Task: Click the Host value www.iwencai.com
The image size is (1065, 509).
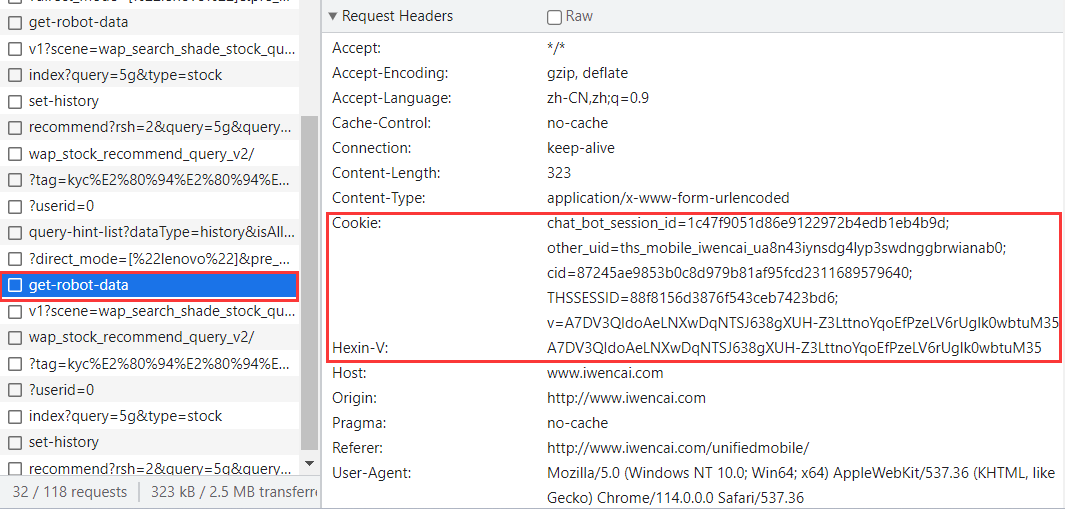Action: coord(605,373)
